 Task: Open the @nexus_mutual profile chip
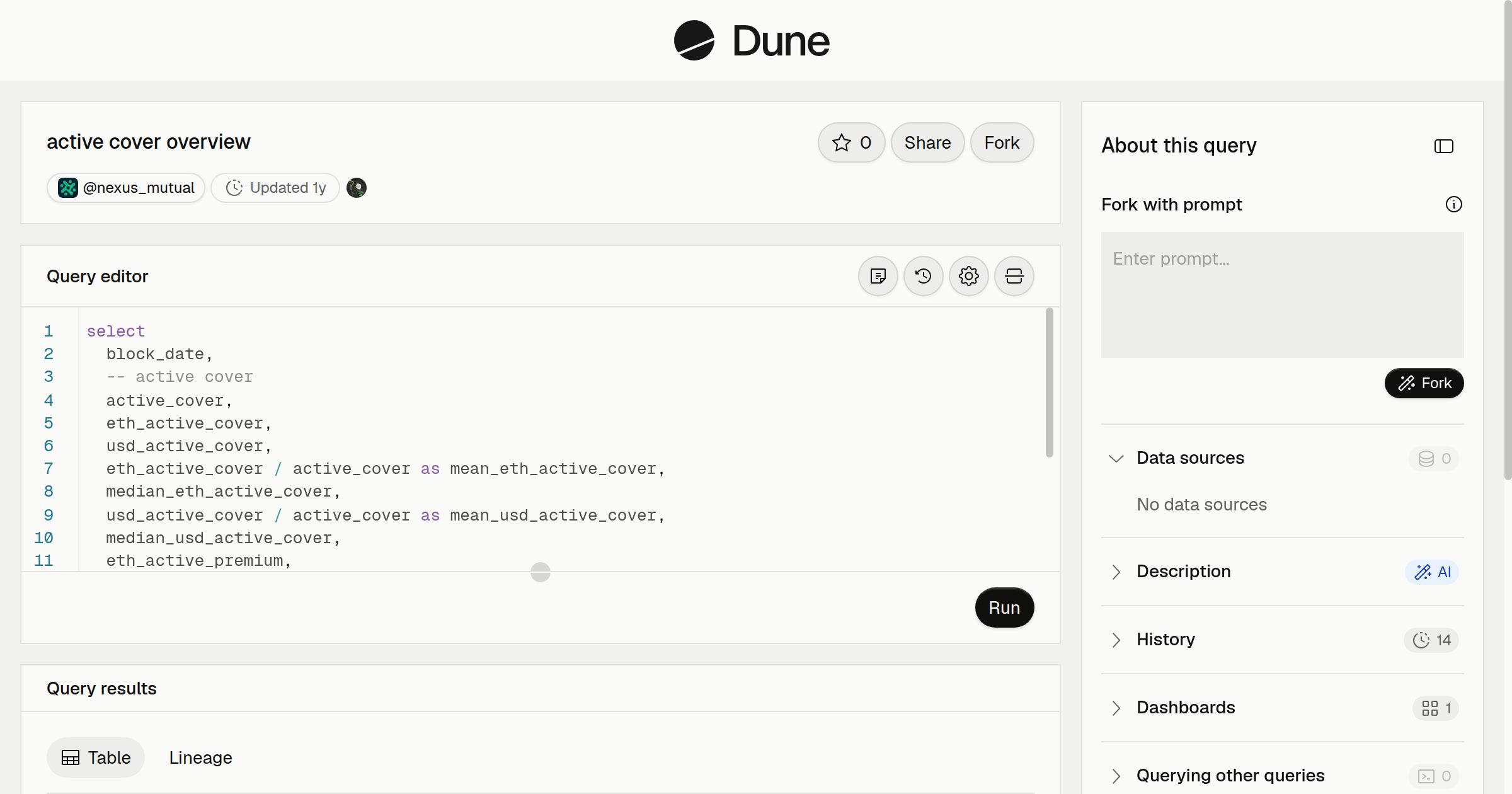point(126,188)
